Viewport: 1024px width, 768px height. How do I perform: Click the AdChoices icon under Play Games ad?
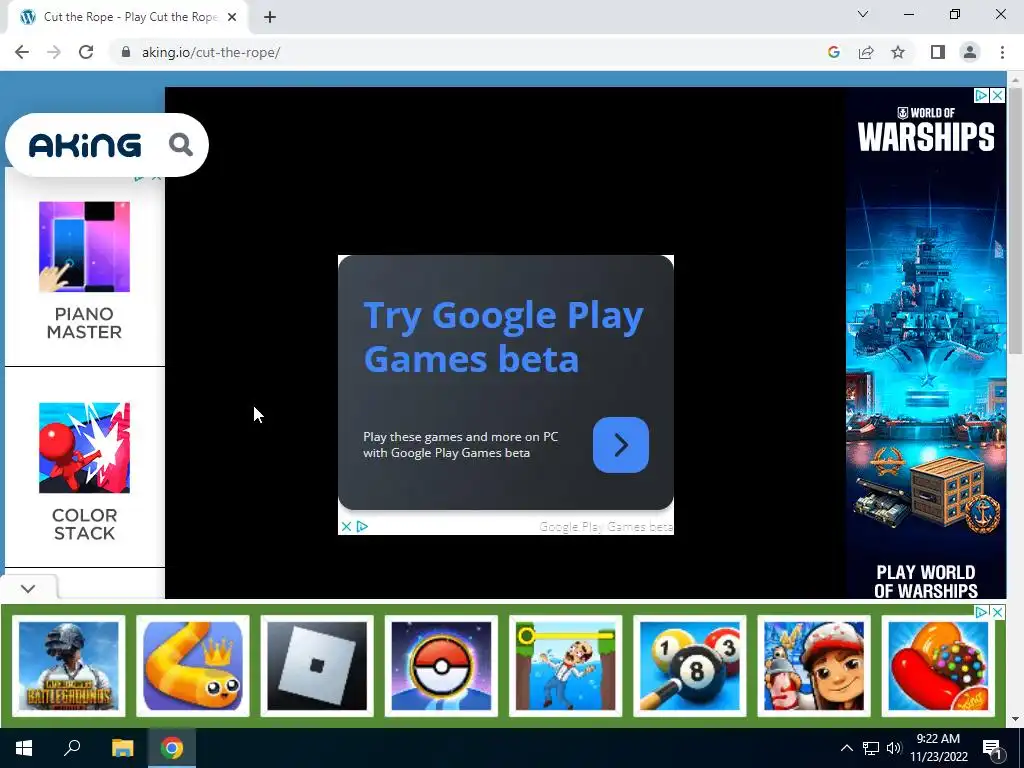(x=362, y=526)
